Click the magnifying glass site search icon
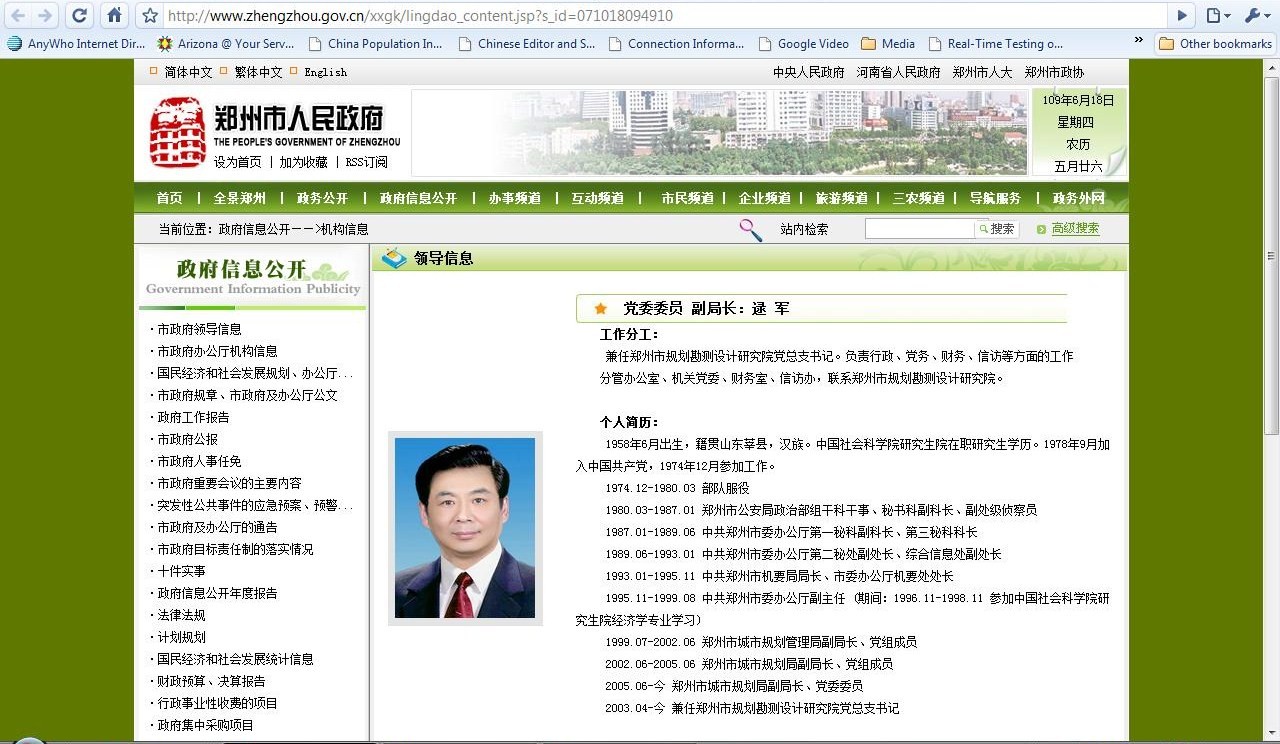 click(750, 229)
